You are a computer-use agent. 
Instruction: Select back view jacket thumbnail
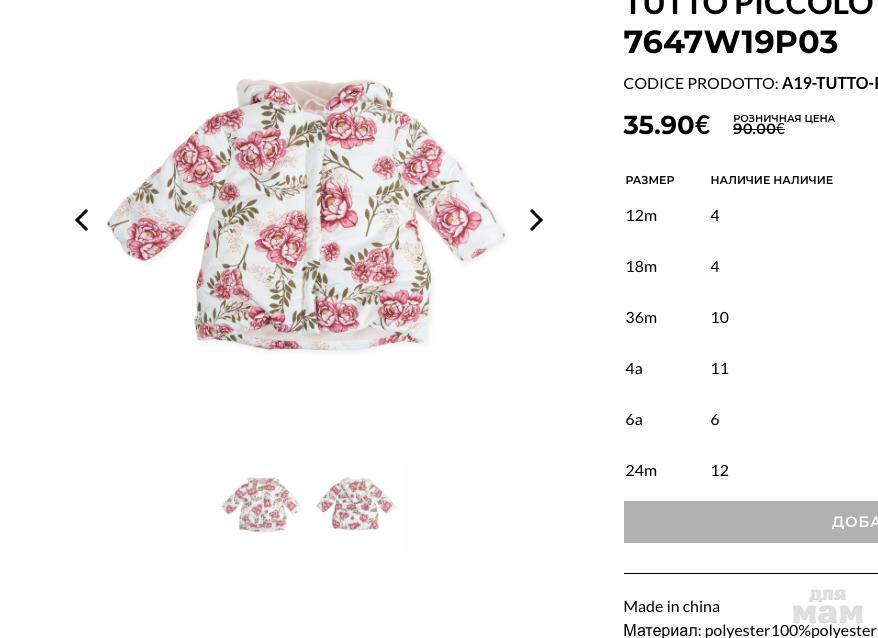coord(356,503)
